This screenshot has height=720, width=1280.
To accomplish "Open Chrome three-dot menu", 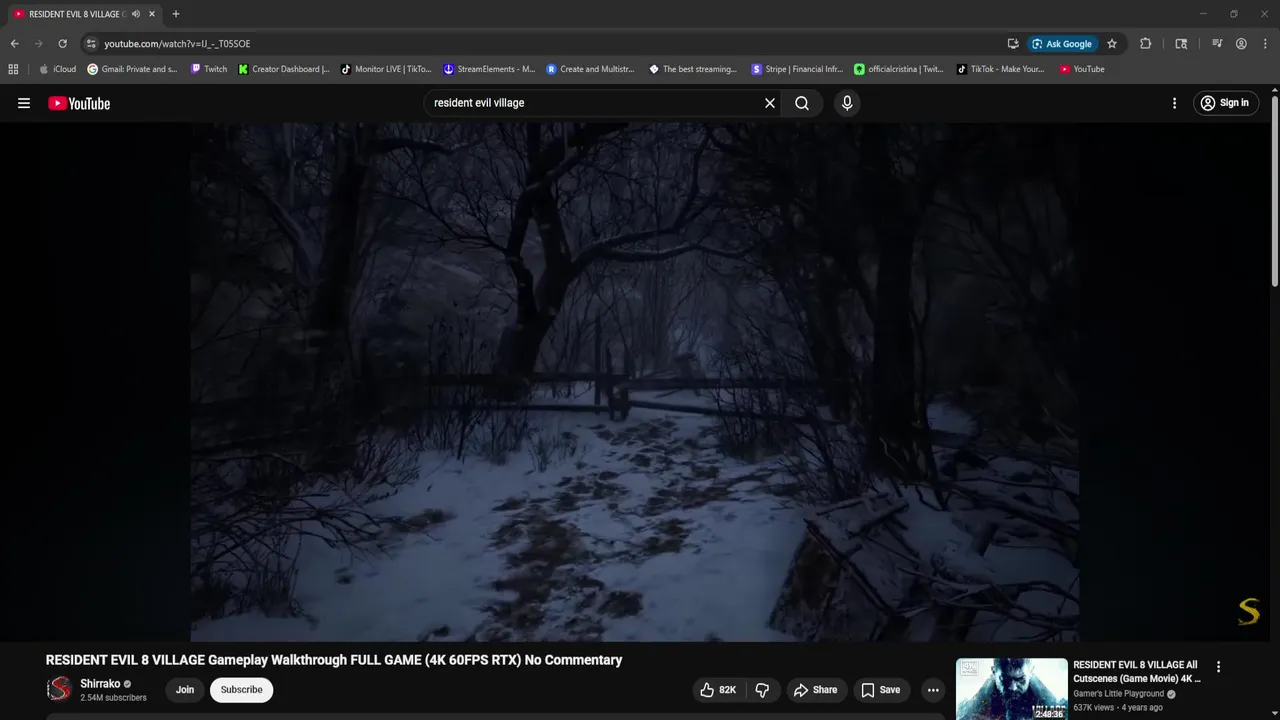I will coord(1265,44).
